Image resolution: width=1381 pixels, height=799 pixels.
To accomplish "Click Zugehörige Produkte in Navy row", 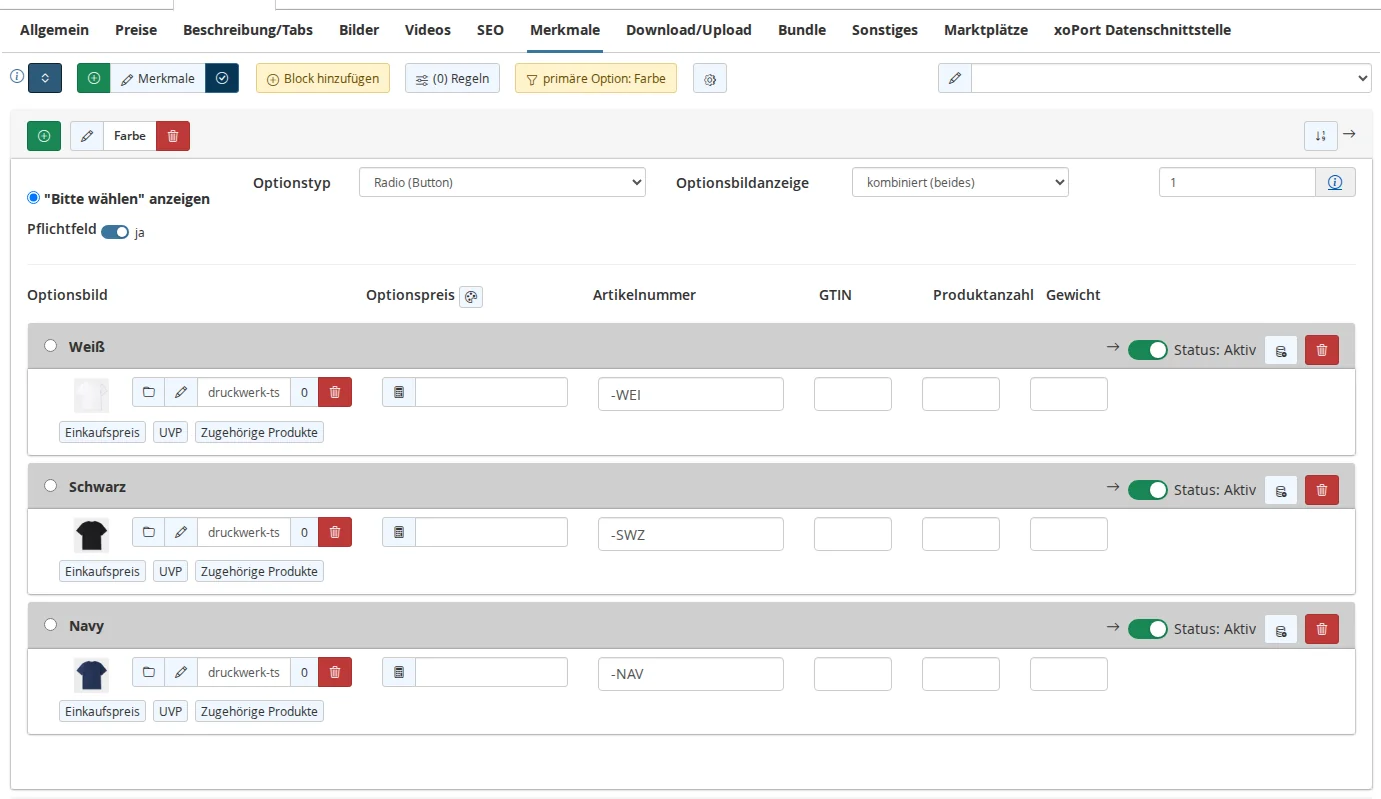I will 259,711.
